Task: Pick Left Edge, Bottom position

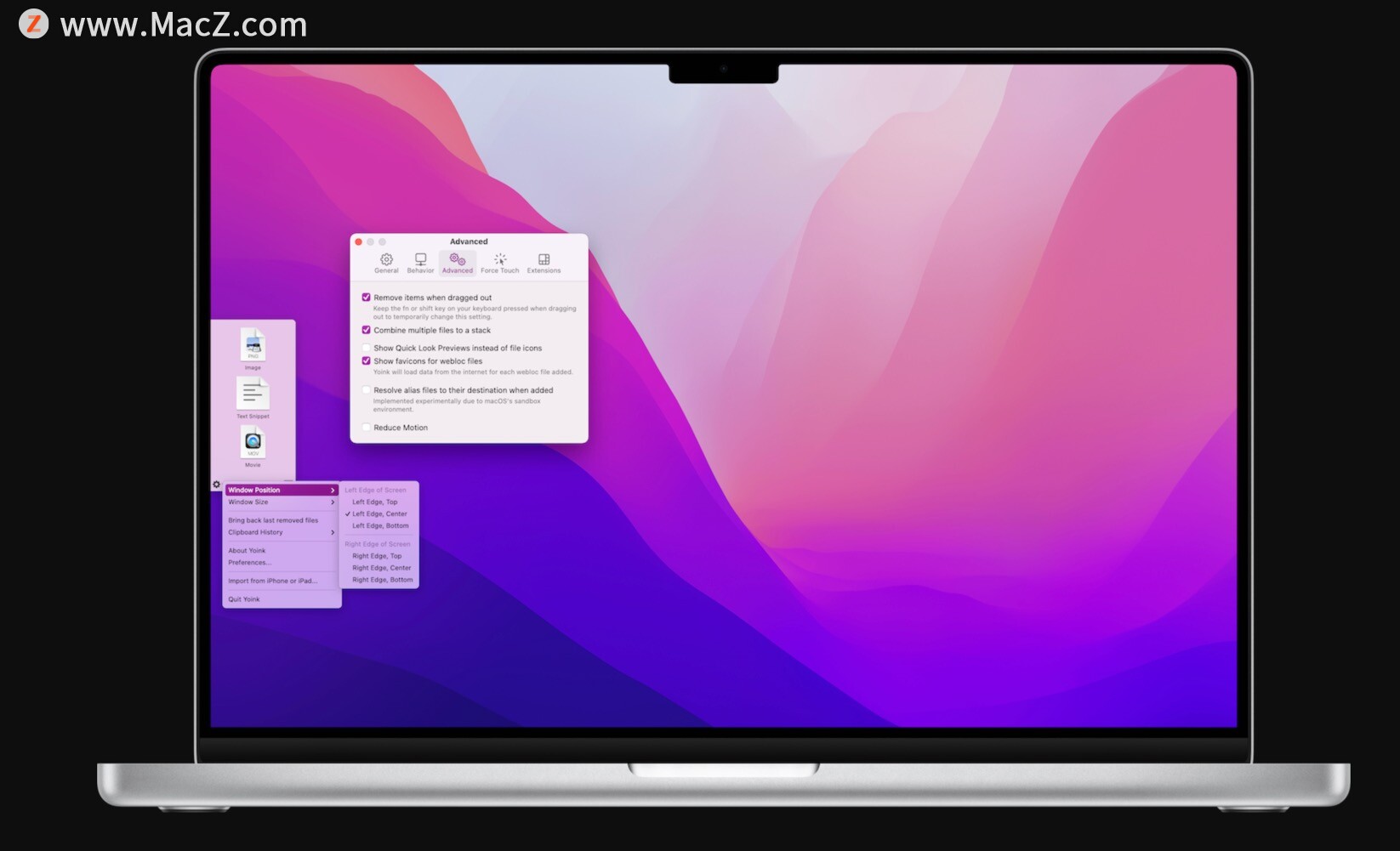Action: click(379, 525)
